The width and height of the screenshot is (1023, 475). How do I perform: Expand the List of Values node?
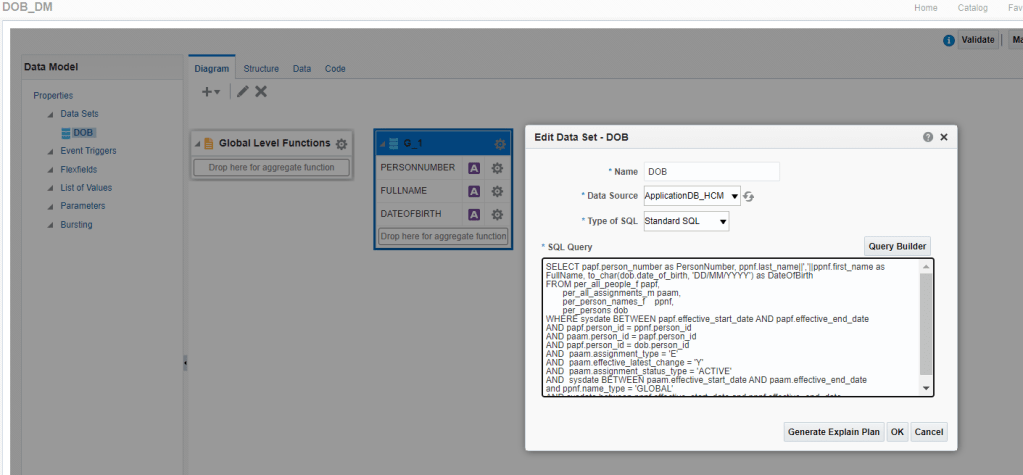click(49, 188)
